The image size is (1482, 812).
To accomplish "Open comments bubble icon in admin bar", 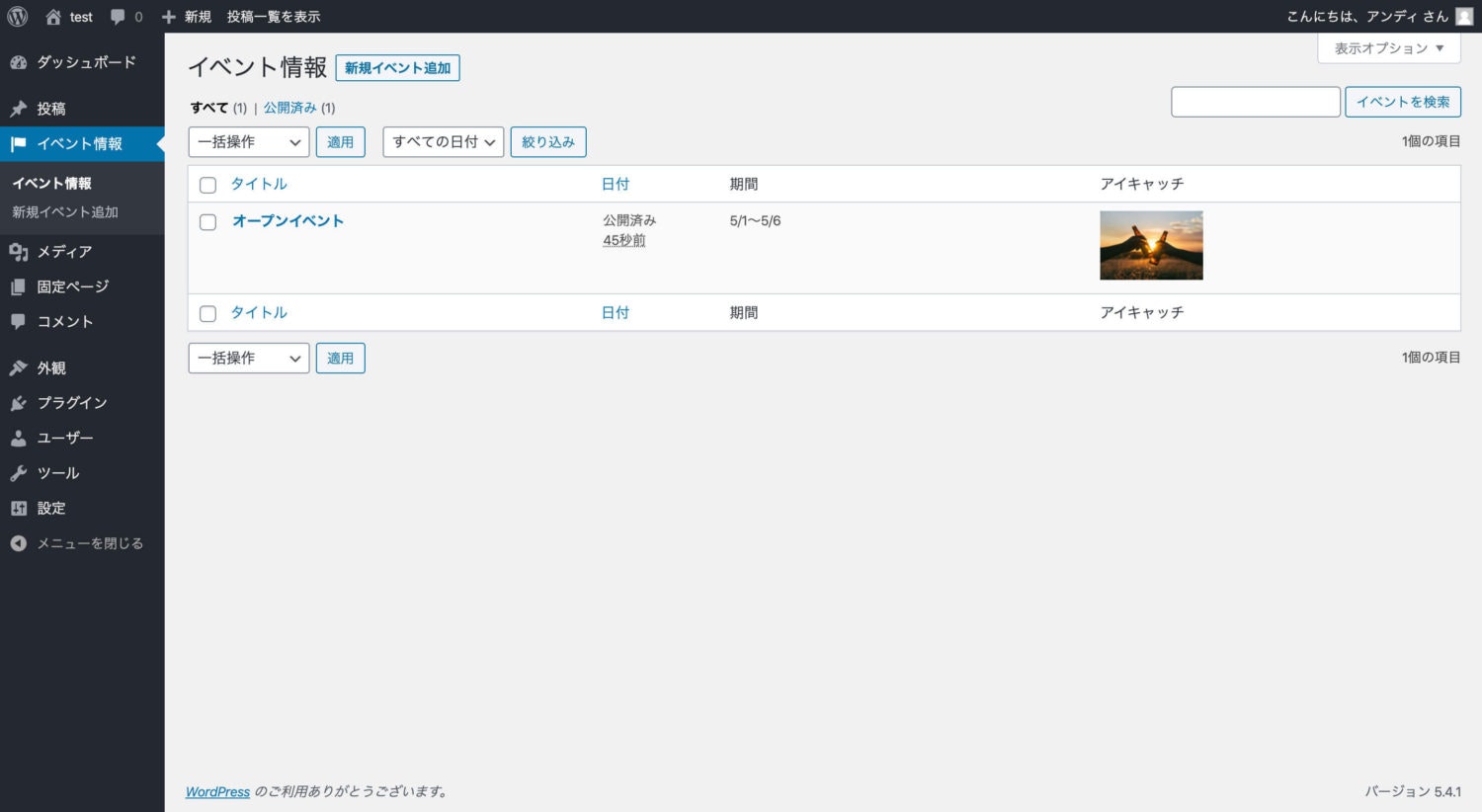I will click(x=119, y=17).
